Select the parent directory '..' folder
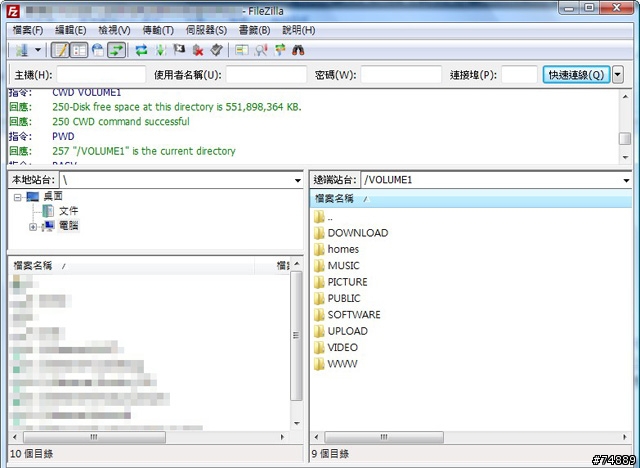Screen dimensions: 640x468 [x=330, y=217]
